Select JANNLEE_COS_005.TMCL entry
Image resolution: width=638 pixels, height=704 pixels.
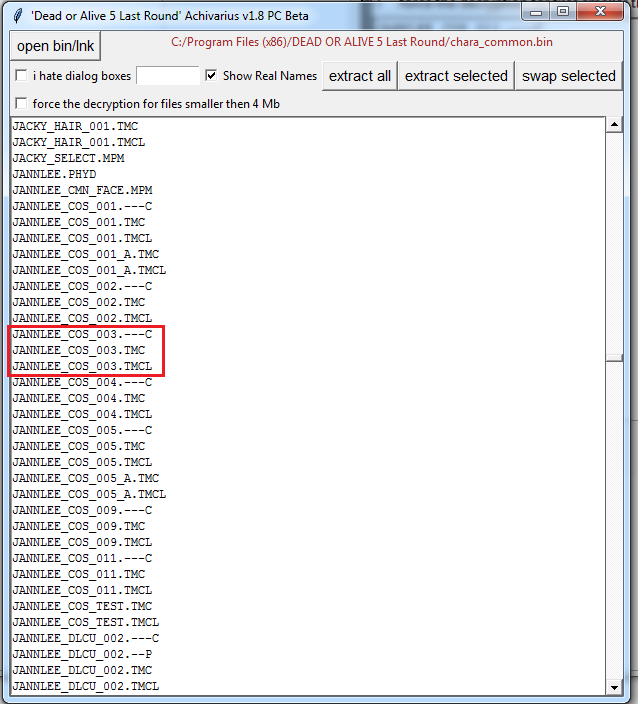pos(83,462)
